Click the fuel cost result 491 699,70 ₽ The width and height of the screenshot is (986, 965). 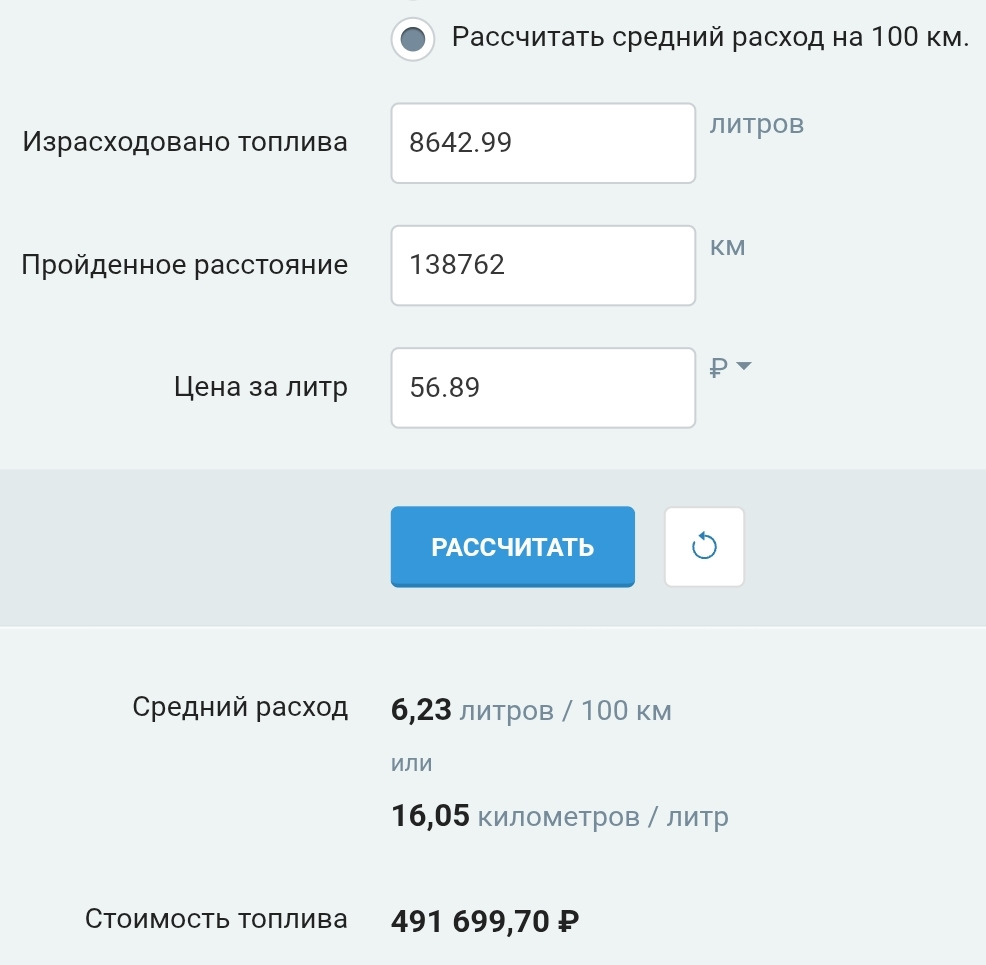tap(486, 921)
